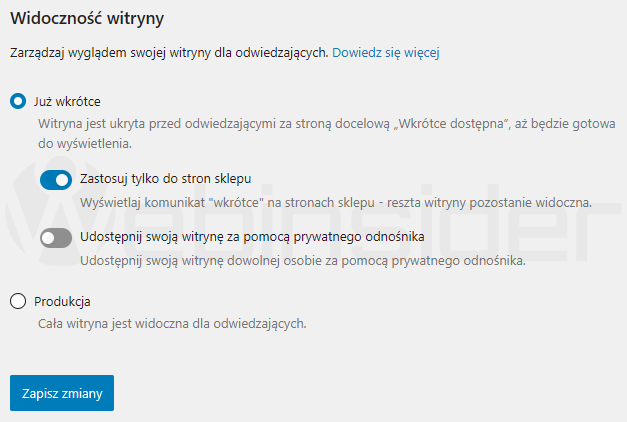627x422 pixels.
Task: Enable the private link sharing toggle switch
Action: pyautogui.click(x=56, y=238)
